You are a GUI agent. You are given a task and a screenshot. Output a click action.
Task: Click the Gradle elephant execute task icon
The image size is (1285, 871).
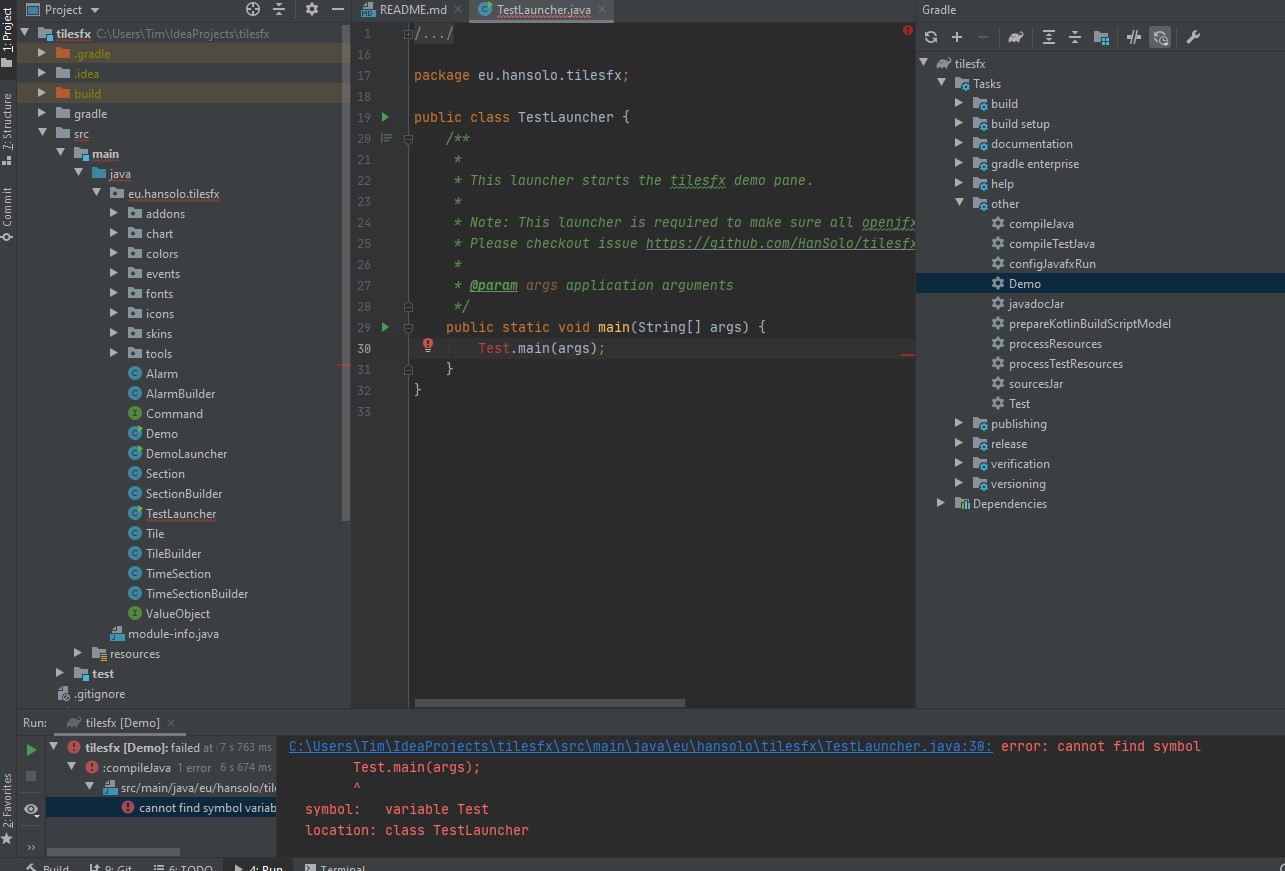(1016, 37)
